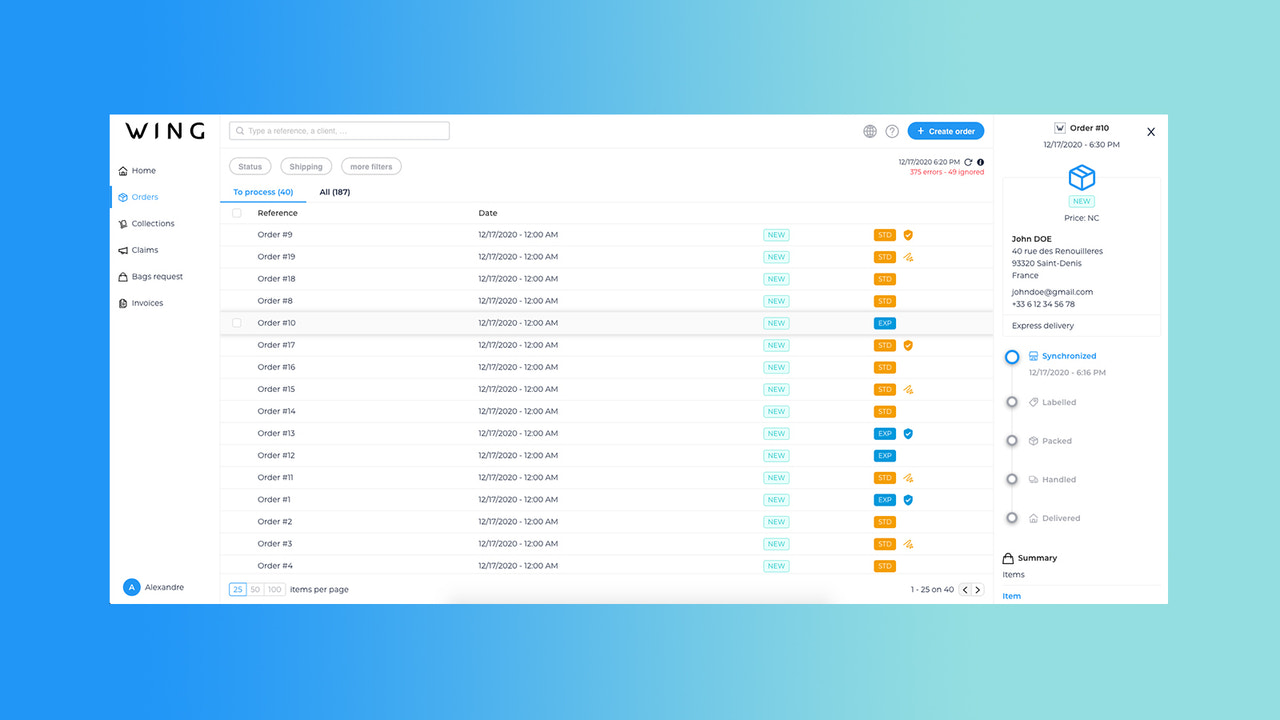Check the select-all orders checkbox
1280x720 pixels.
236,213
